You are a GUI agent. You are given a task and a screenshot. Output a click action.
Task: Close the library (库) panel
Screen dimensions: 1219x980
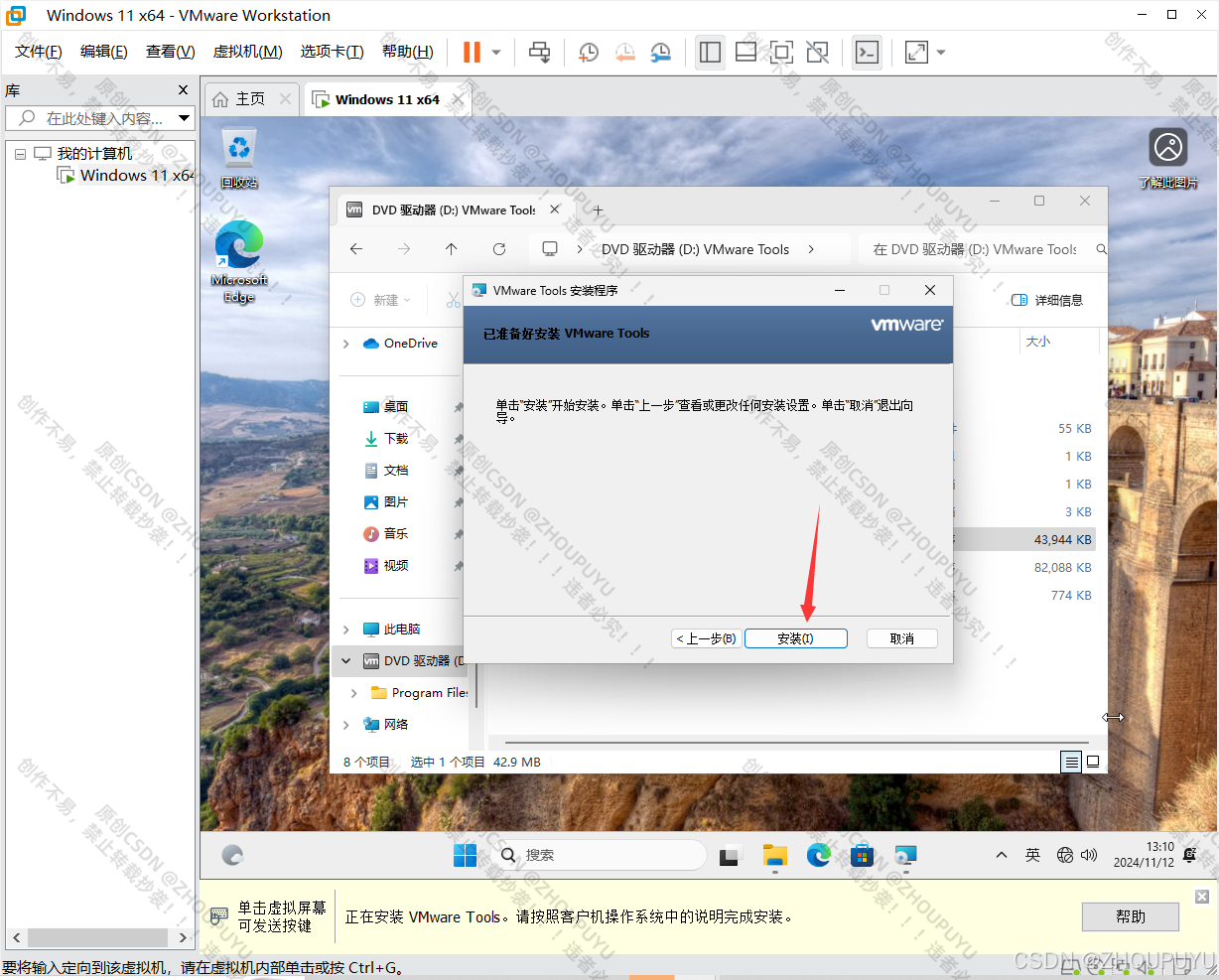[183, 90]
